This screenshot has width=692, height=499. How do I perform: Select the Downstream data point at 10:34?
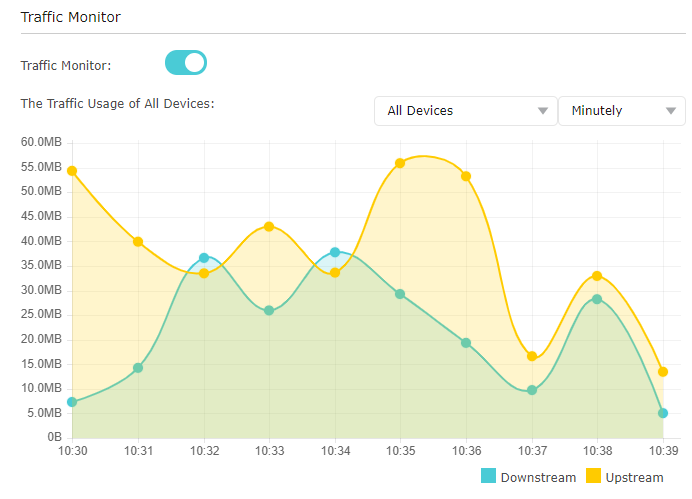[x=335, y=252]
